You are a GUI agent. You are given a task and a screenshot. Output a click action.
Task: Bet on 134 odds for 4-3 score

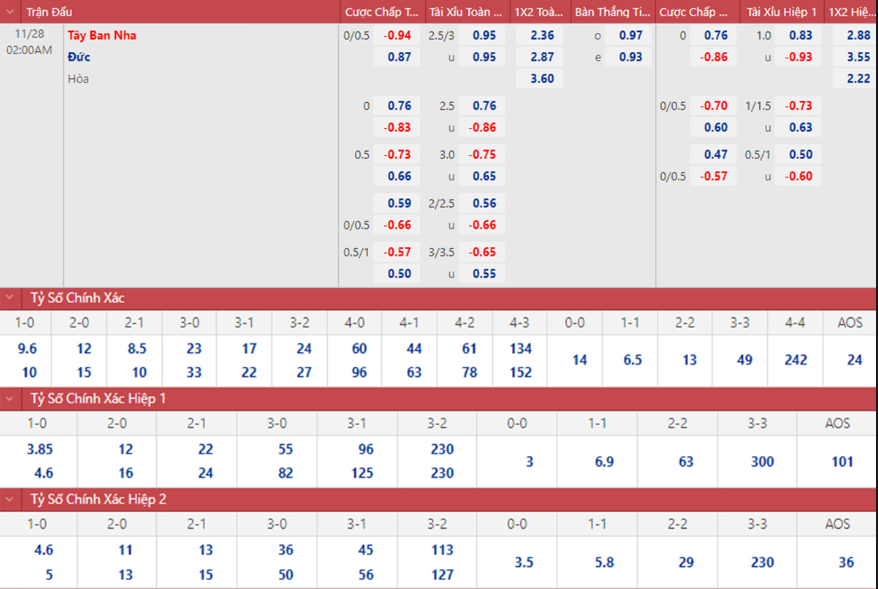click(520, 349)
